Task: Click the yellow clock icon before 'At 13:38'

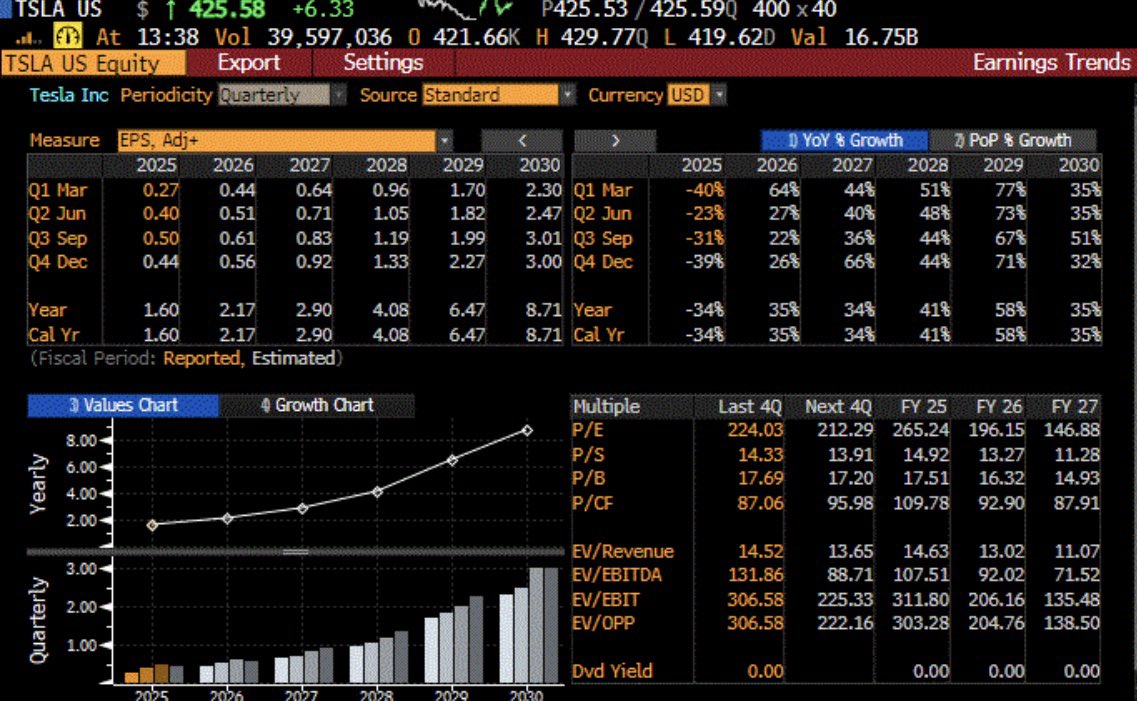Action: click(66, 38)
